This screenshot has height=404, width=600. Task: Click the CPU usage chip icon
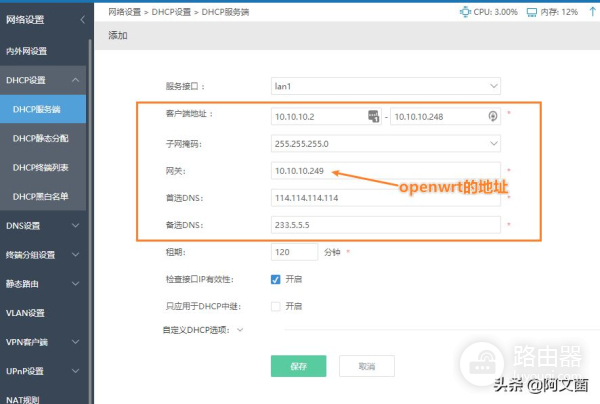(465, 12)
